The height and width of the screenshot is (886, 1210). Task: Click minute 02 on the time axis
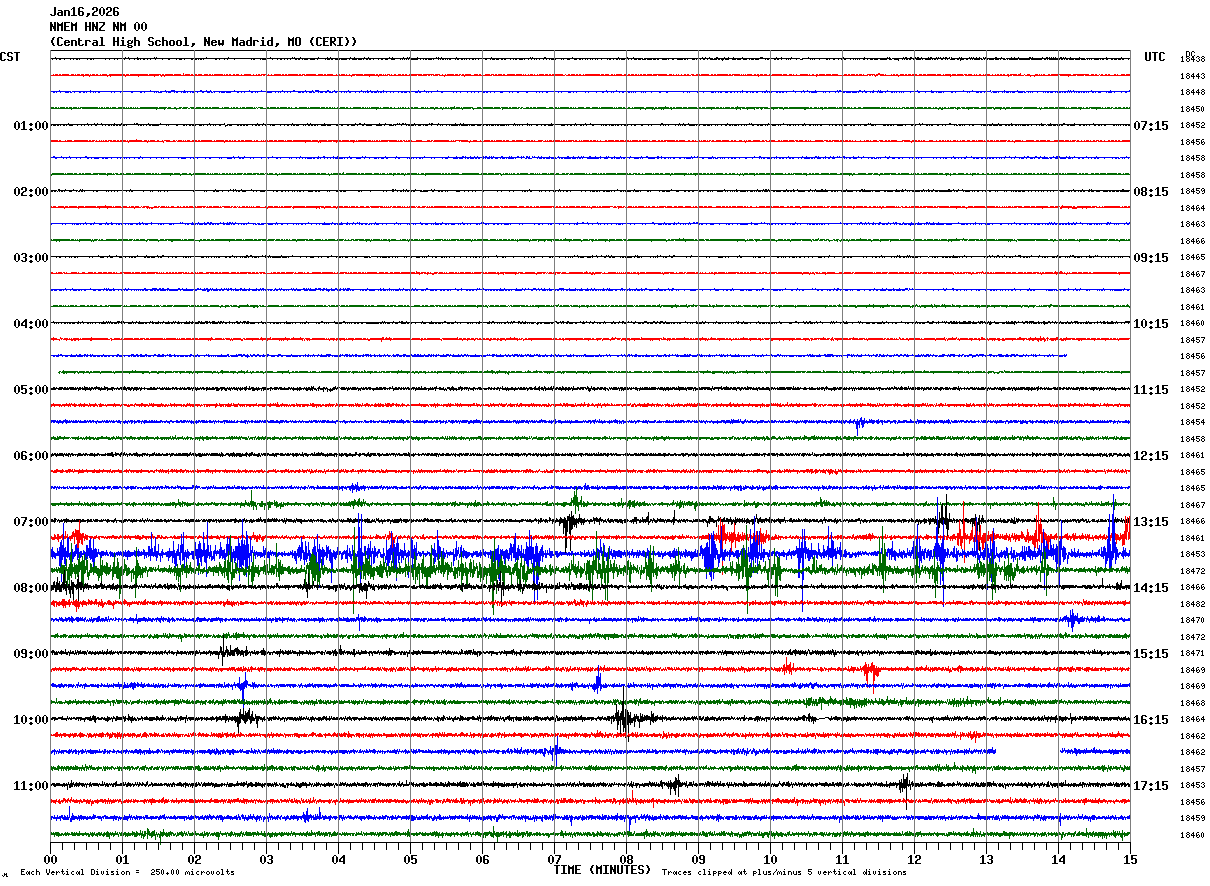click(194, 859)
